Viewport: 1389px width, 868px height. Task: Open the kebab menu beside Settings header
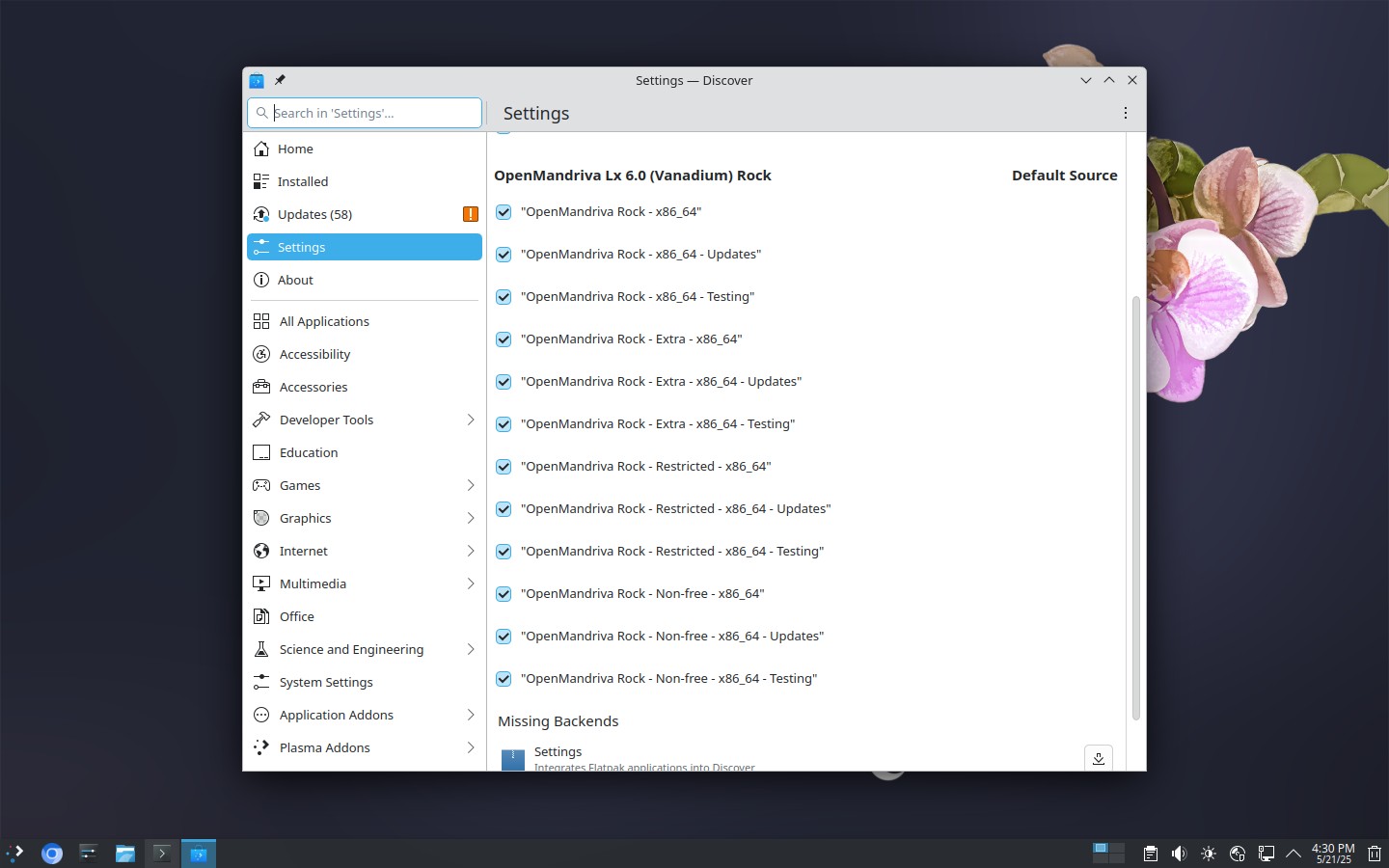point(1125,113)
